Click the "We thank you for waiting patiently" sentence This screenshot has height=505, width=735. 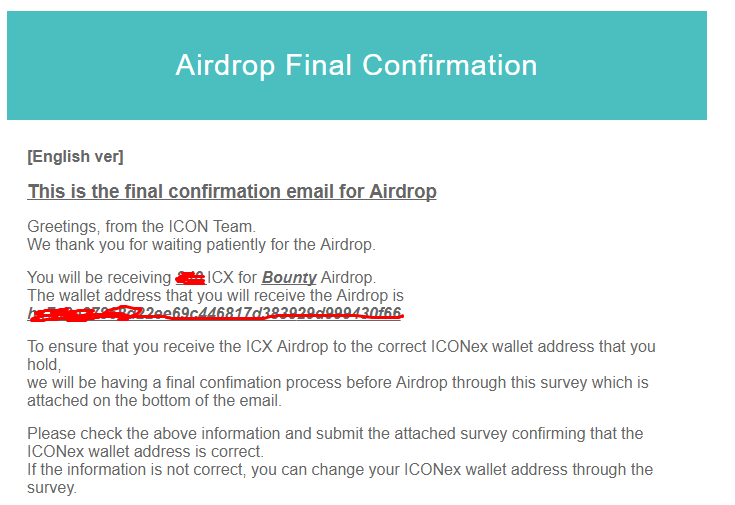202,245
